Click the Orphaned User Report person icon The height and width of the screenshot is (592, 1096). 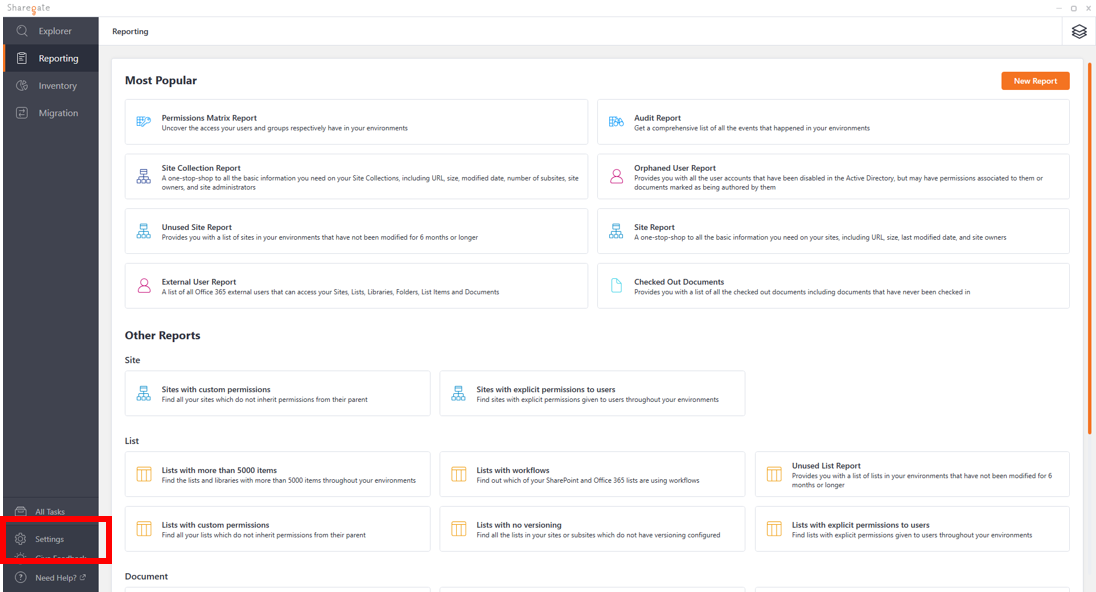pyautogui.click(x=616, y=177)
